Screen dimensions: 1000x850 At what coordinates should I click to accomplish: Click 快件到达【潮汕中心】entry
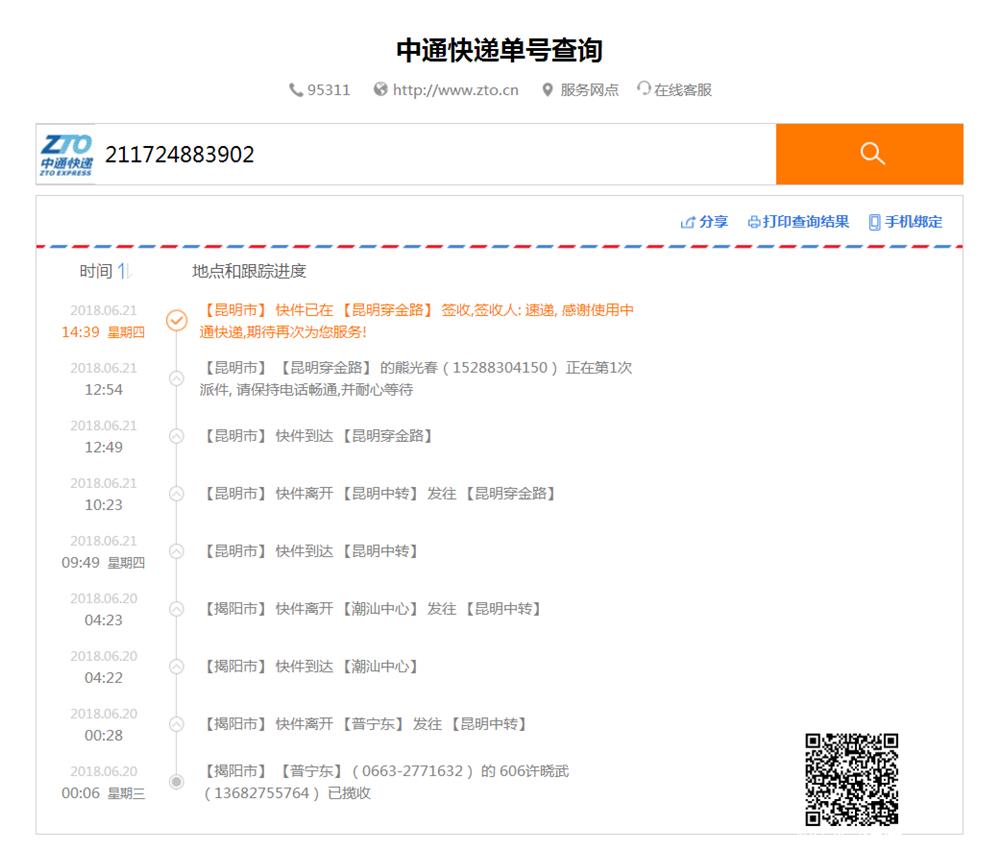(311, 666)
